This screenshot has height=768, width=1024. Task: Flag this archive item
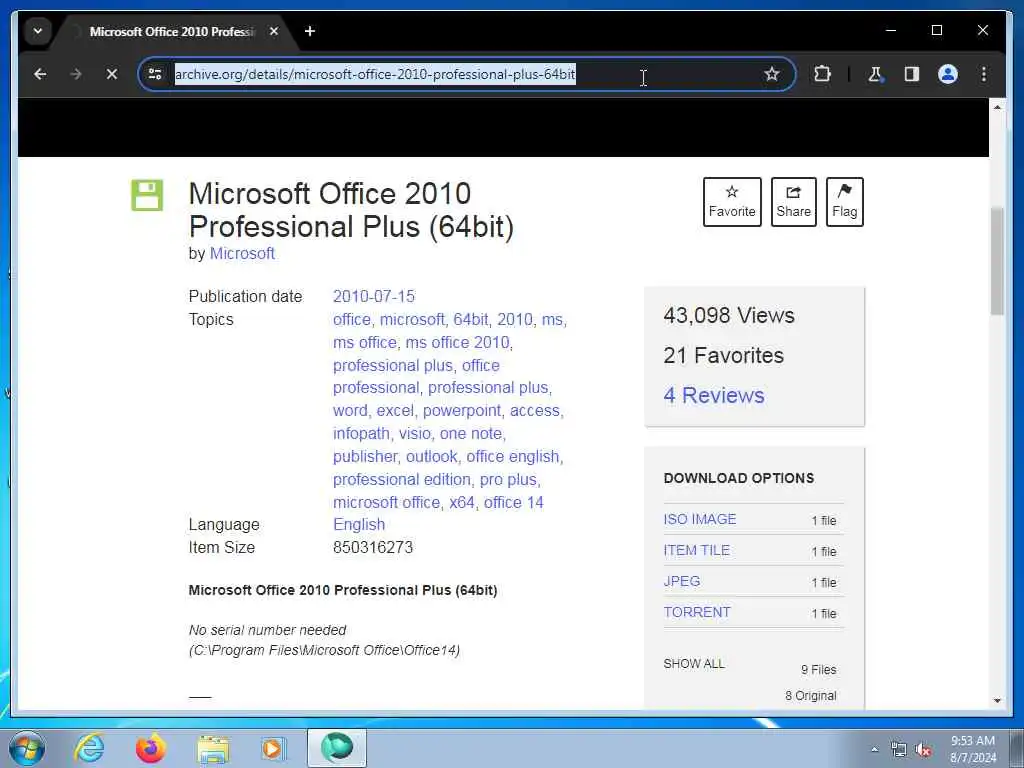844,202
